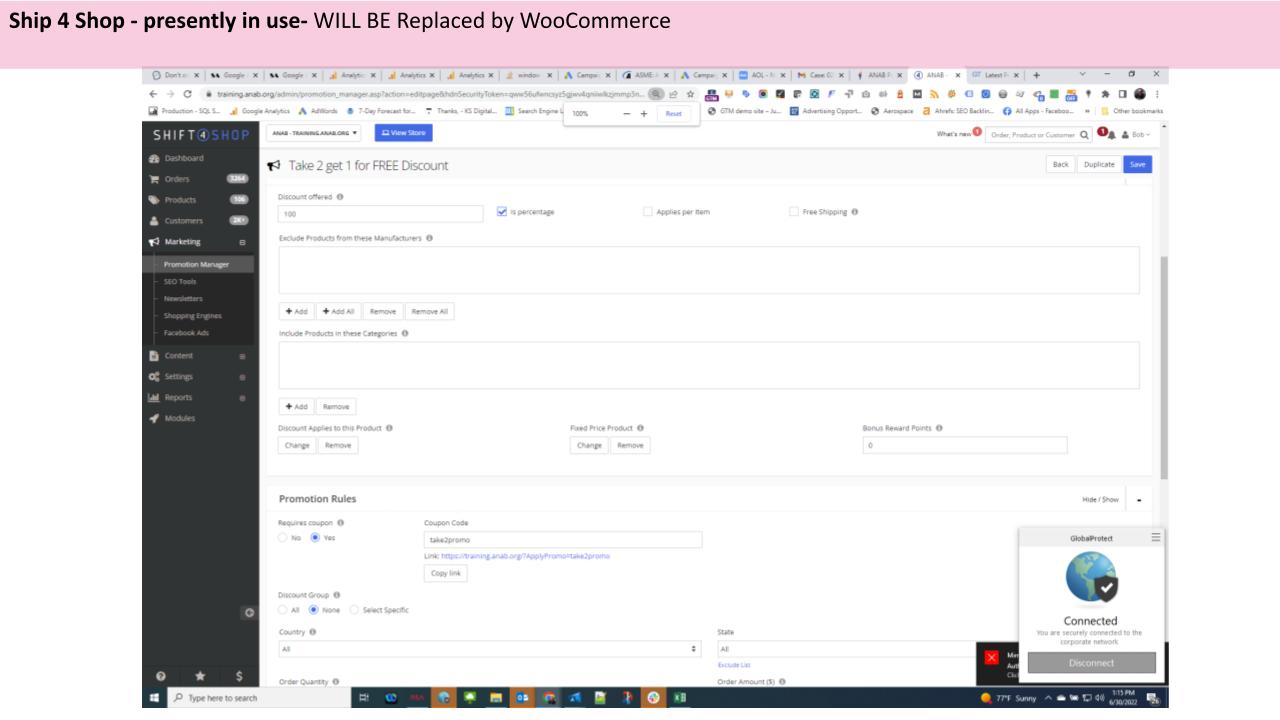Click the Save button
Image resolution: width=1280 pixels, height=720 pixels.
[x=1137, y=164]
